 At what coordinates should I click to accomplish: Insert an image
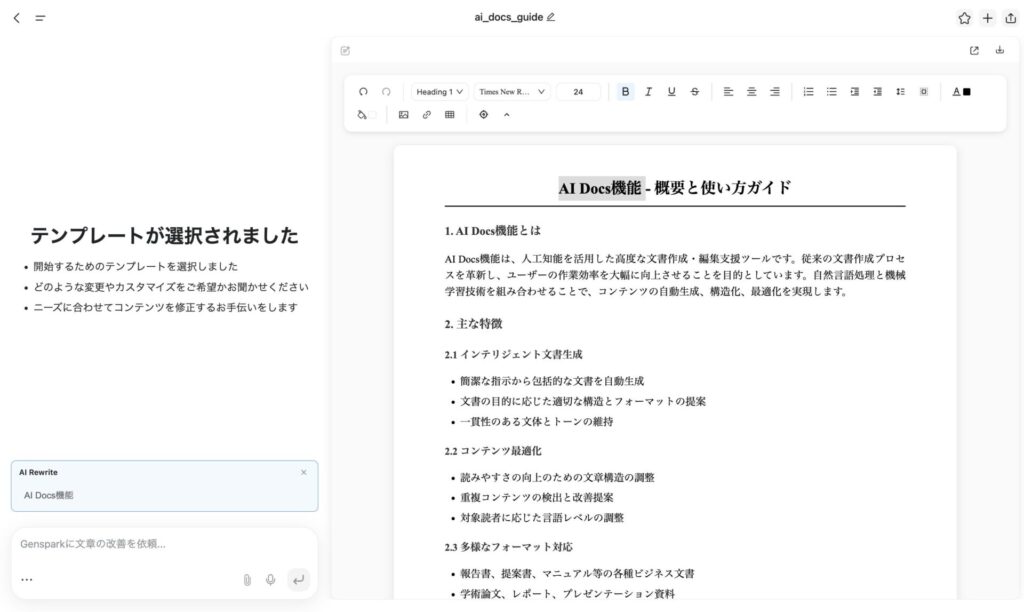[x=404, y=115]
